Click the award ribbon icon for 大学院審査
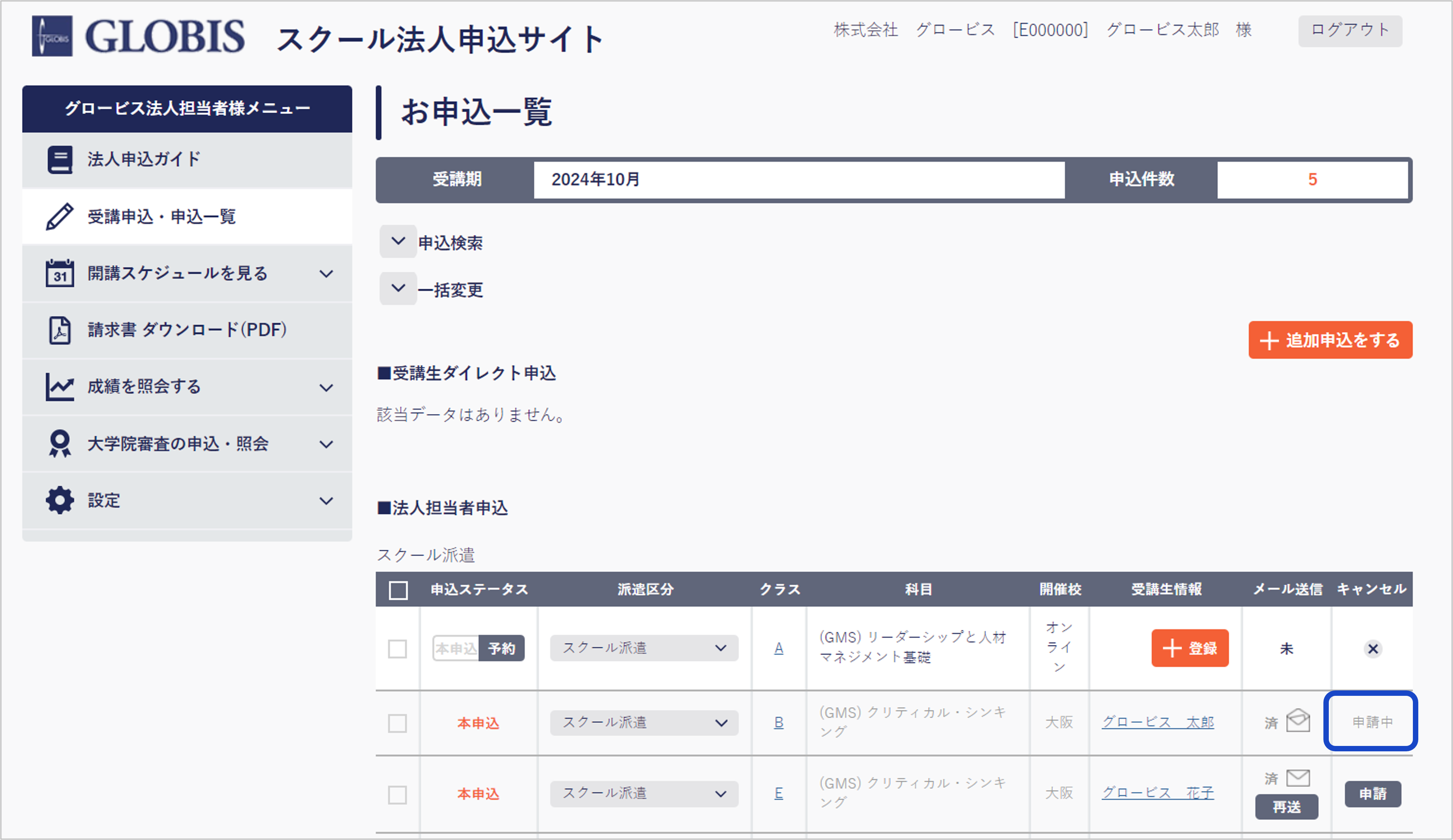Viewport: 1453px width, 840px height. 60,444
